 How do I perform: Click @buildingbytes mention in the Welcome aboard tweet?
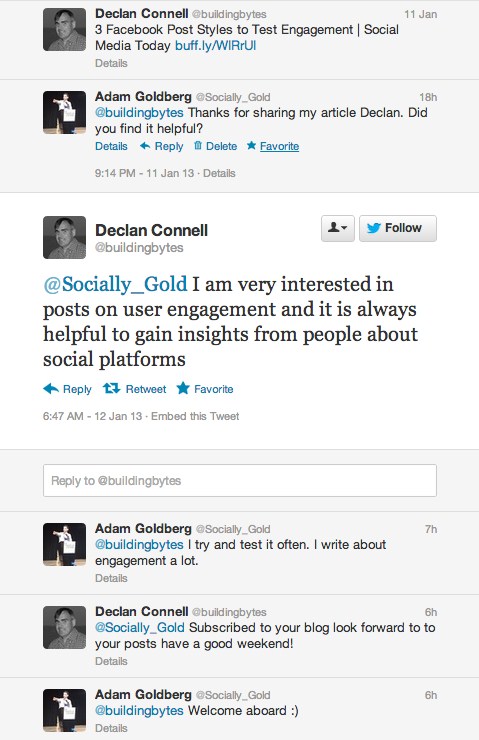pos(139,711)
